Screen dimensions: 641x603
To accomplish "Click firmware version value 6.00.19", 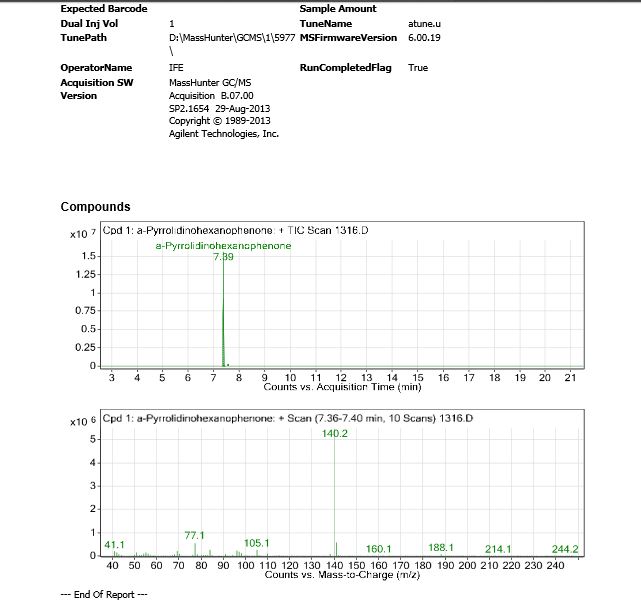I will pyautogui.click(x=424, y=38).
